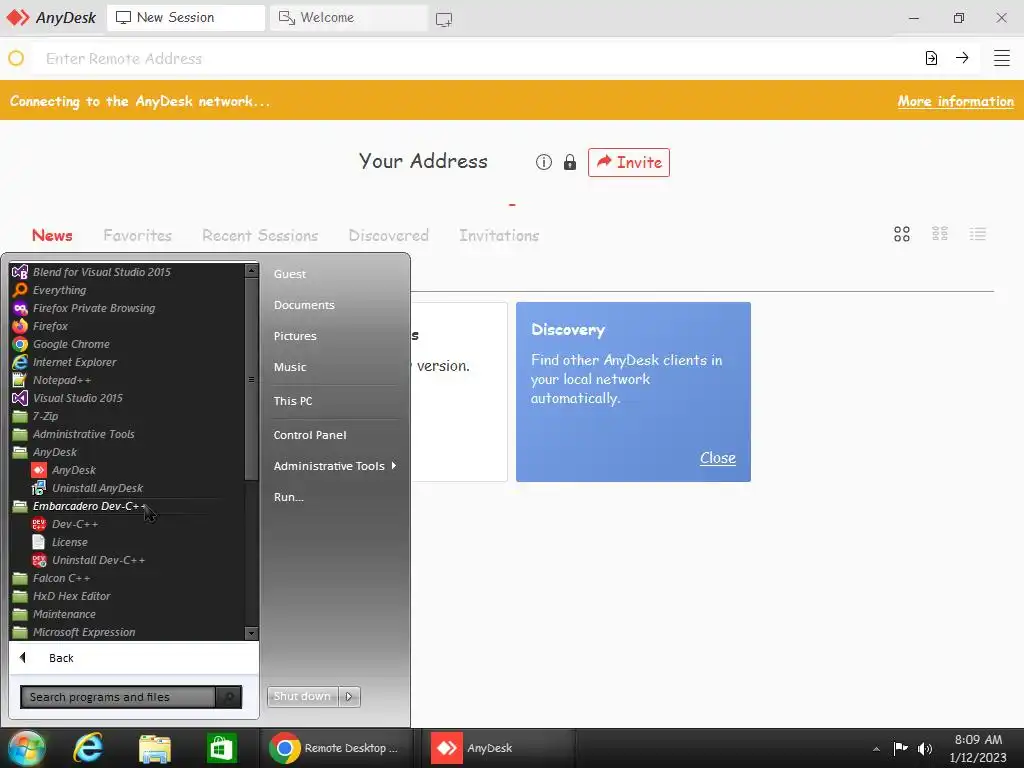Open This PC from start menu
The width and height of the screenshot is (1024, 768).
point(293,401)
